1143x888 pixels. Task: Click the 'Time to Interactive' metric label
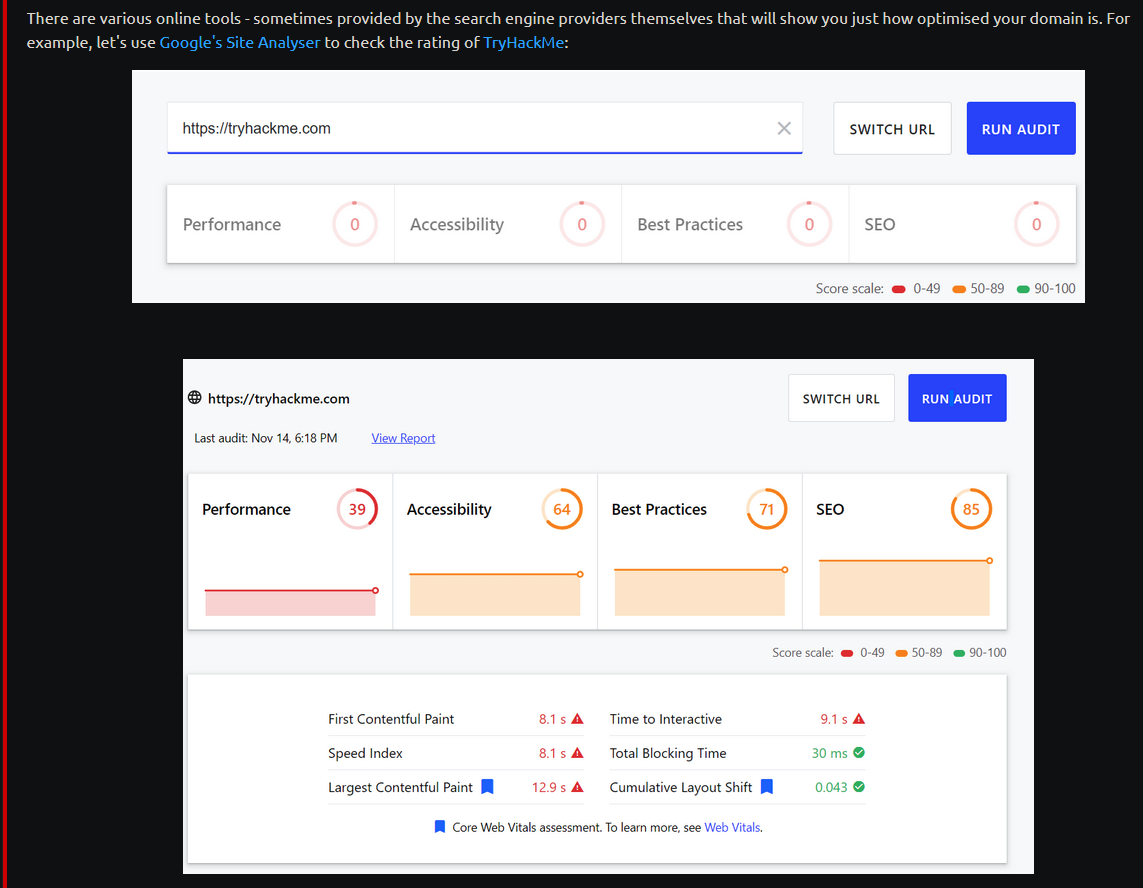click(x=666, y=719)
